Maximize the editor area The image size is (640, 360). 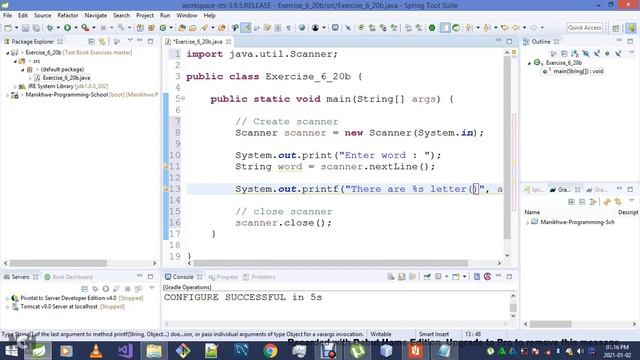coord(509,41)
